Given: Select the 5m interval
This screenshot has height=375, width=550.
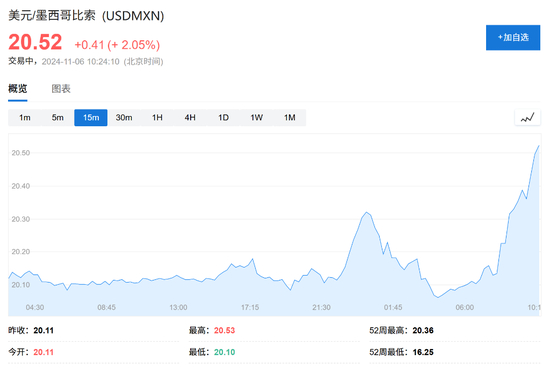Looking at the screenshot, I should coord(58,118).
